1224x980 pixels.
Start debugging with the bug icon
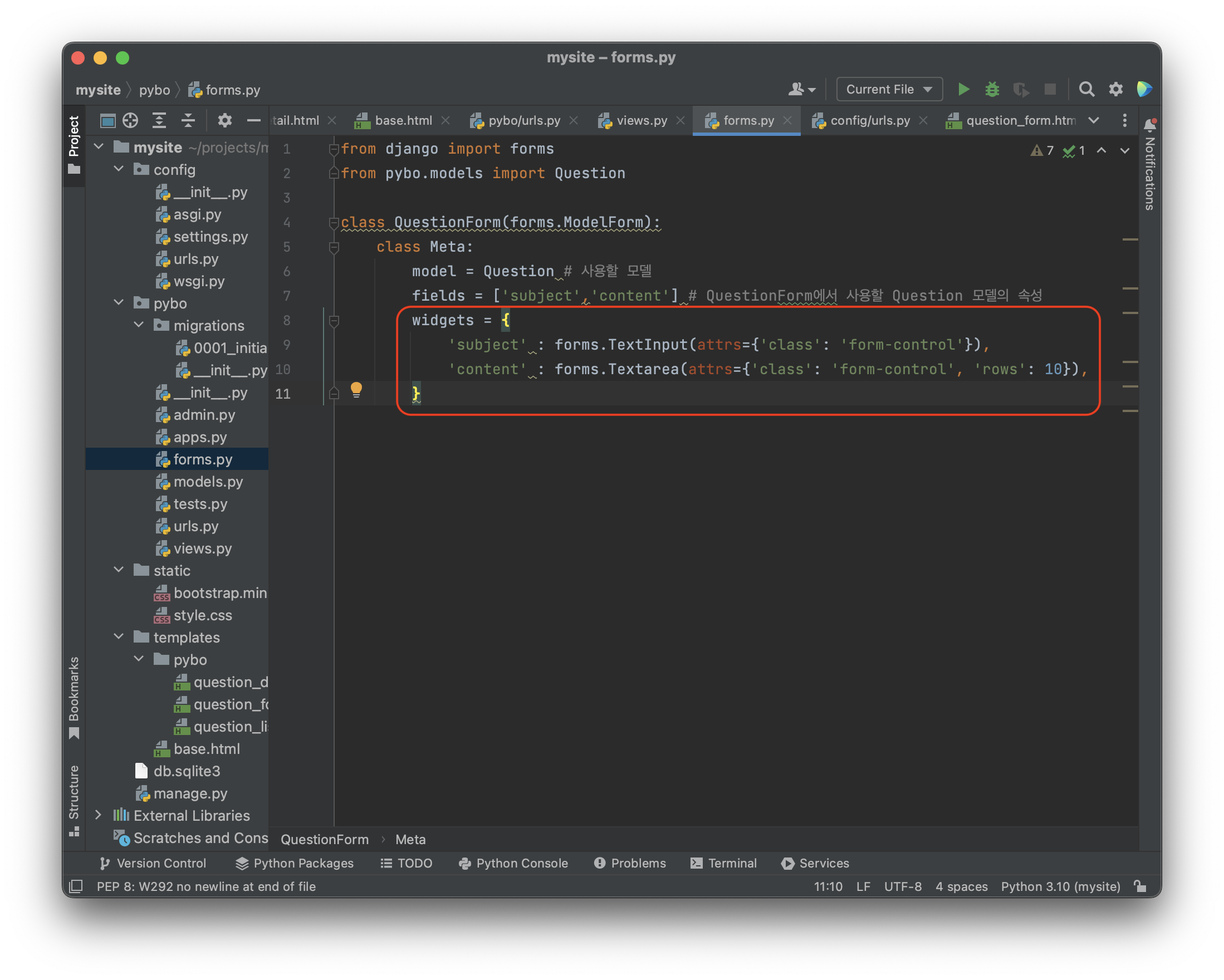tap(992, 90)
